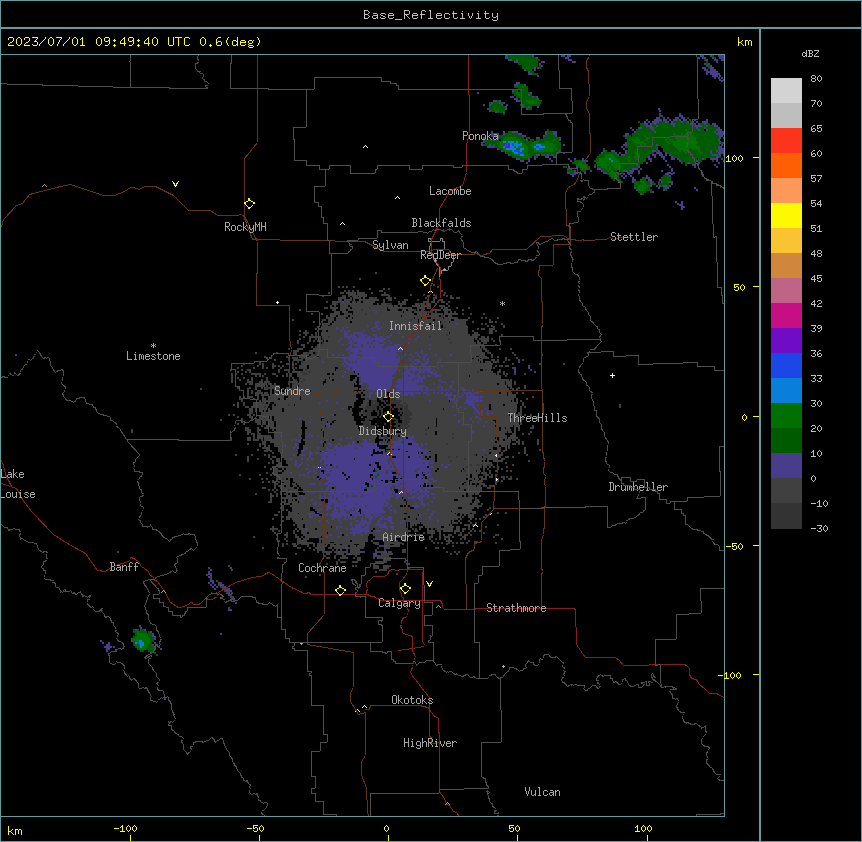Viewport: 862px width, 842px height.
Task: Click the Drumheller town label
Action: click(x=638, y=487)
